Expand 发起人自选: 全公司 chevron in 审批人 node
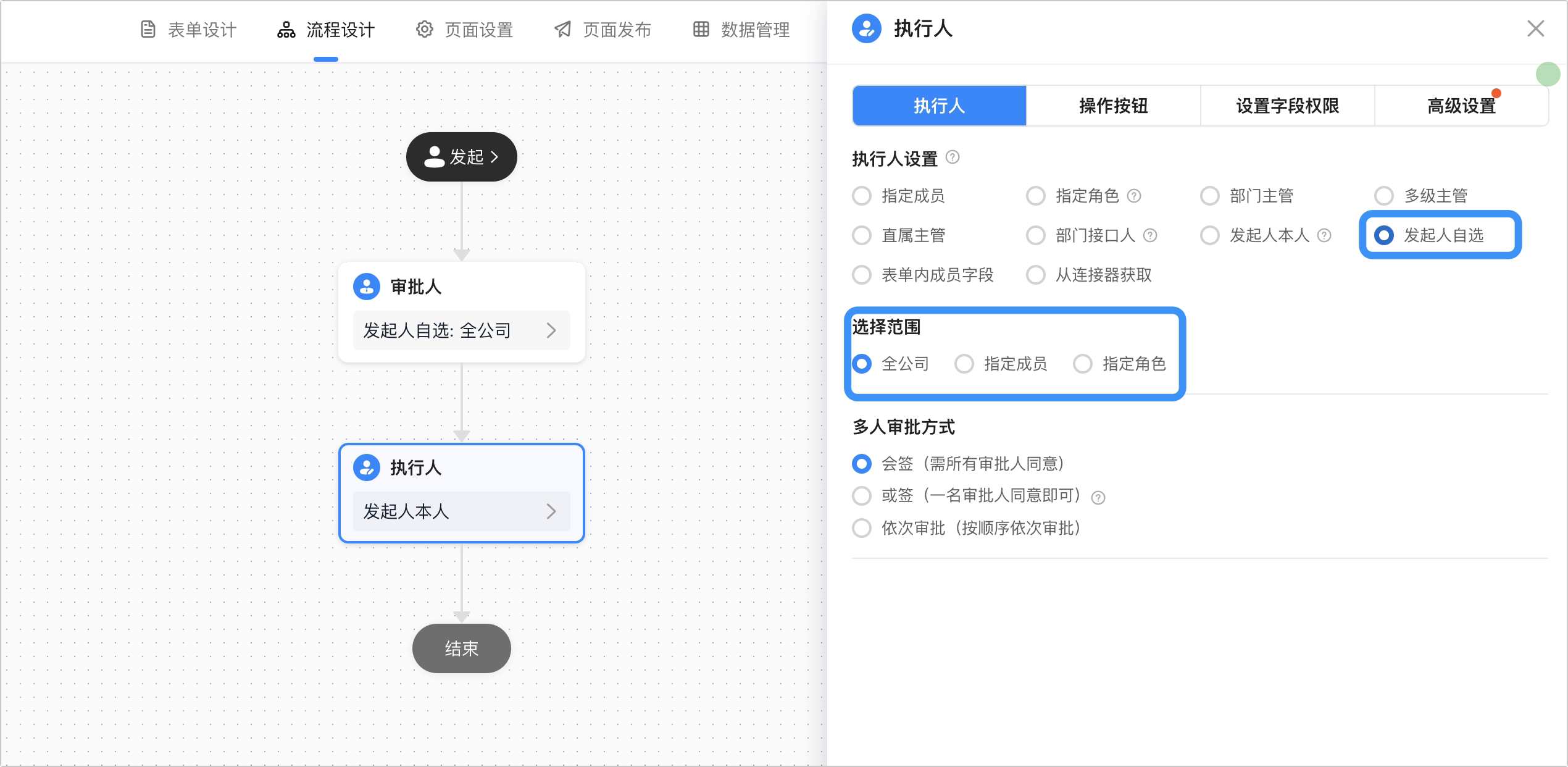This screenshot has height=767, width=1568. [x=551, y=331]
